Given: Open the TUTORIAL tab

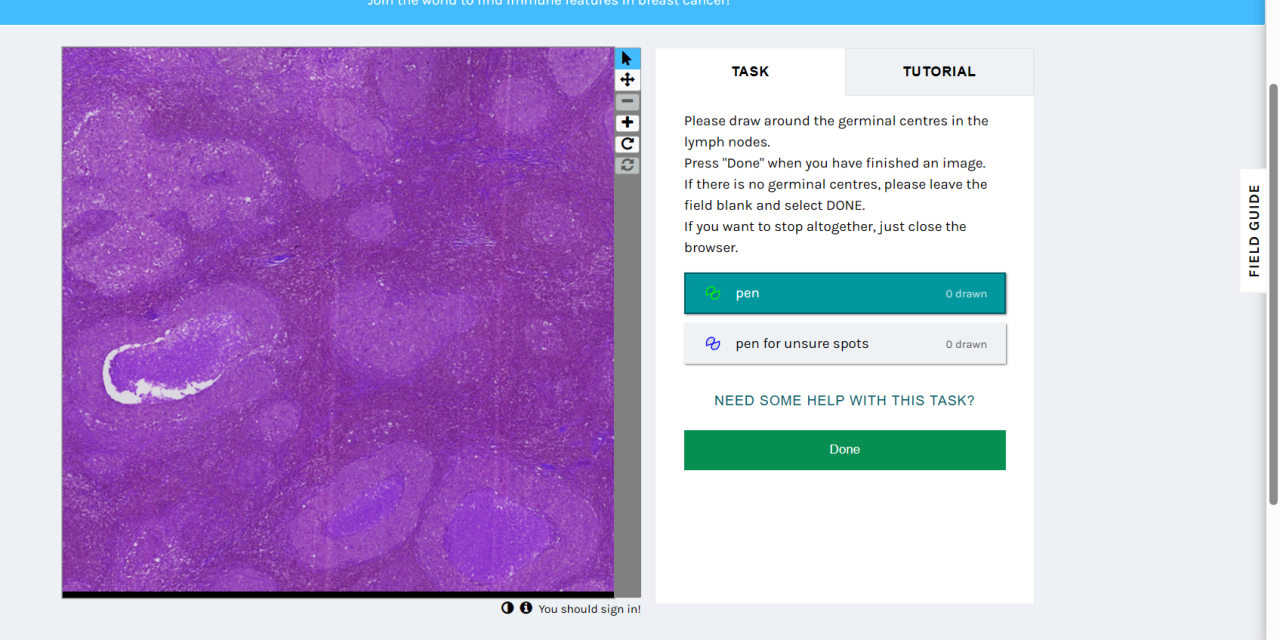Looking at the screenshot, I should coord(939,71).
